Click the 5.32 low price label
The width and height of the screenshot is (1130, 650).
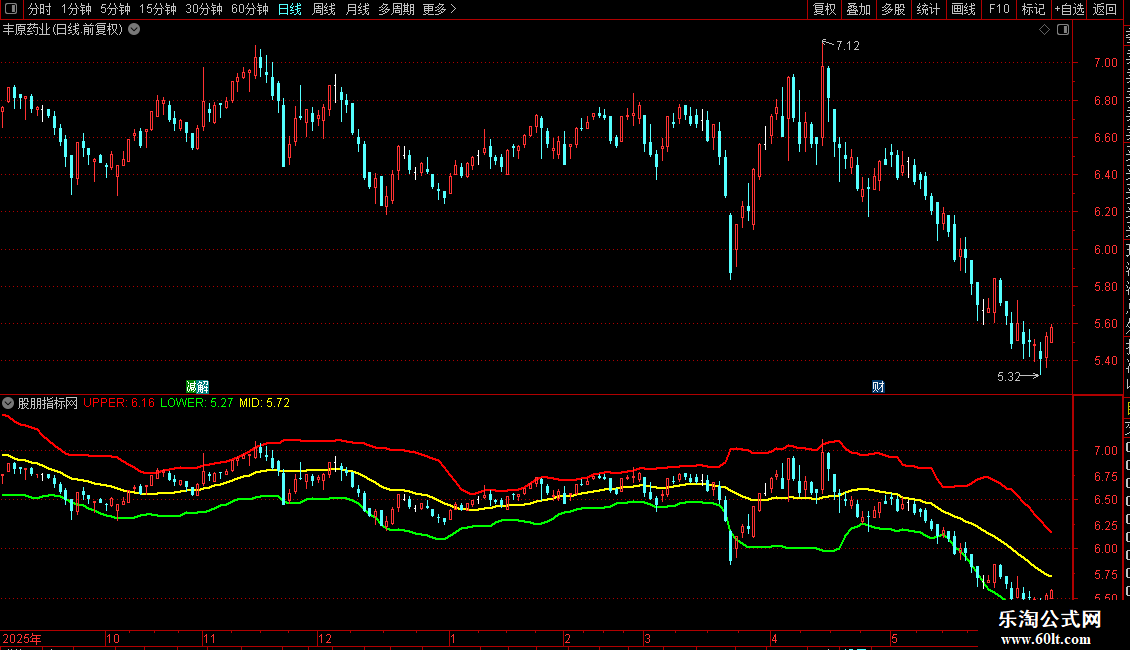[x=1009, y=377]
